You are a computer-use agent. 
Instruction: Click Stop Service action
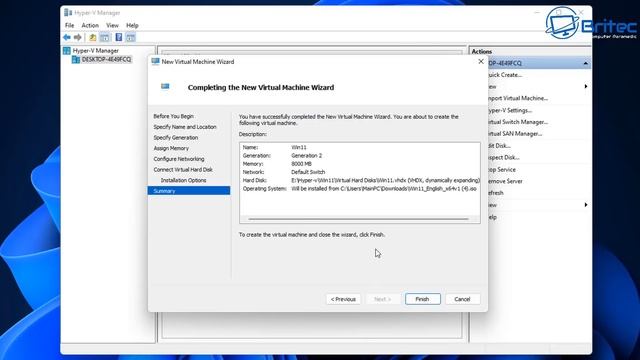pos(502,169)
